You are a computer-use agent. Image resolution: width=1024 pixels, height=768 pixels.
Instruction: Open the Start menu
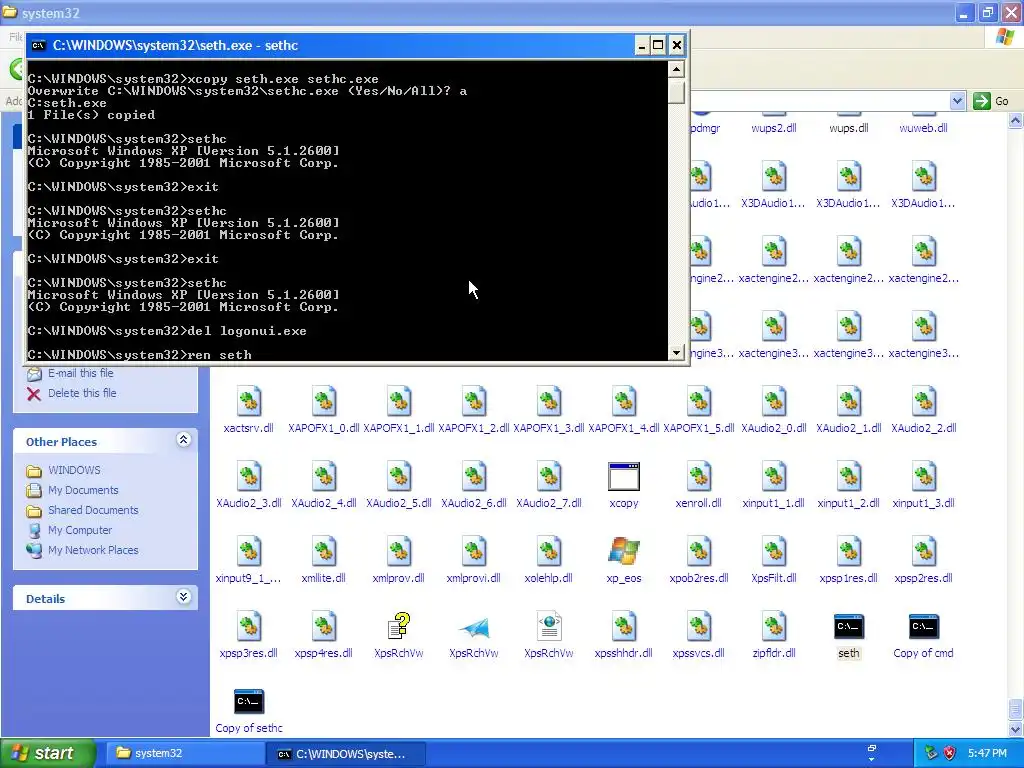tap(48, 754)
